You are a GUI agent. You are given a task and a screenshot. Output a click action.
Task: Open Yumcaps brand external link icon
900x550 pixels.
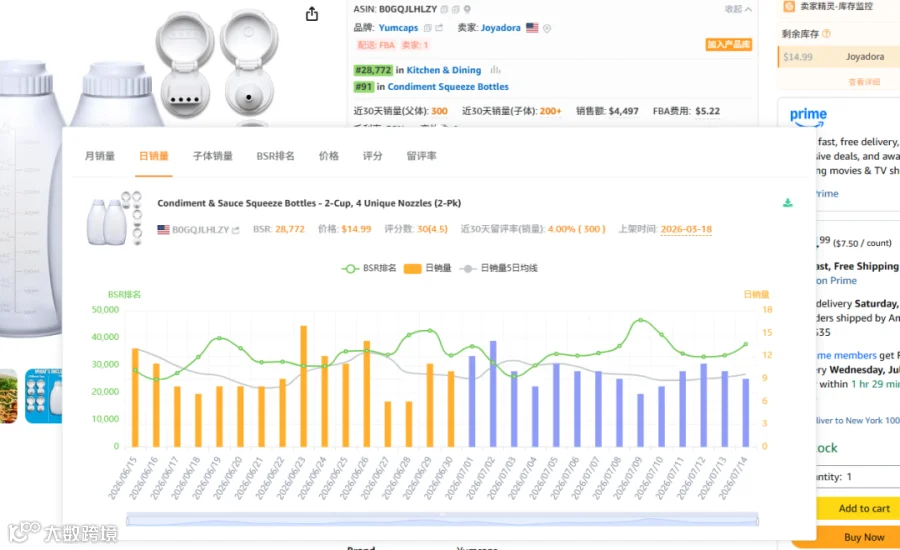click(439, 28)
